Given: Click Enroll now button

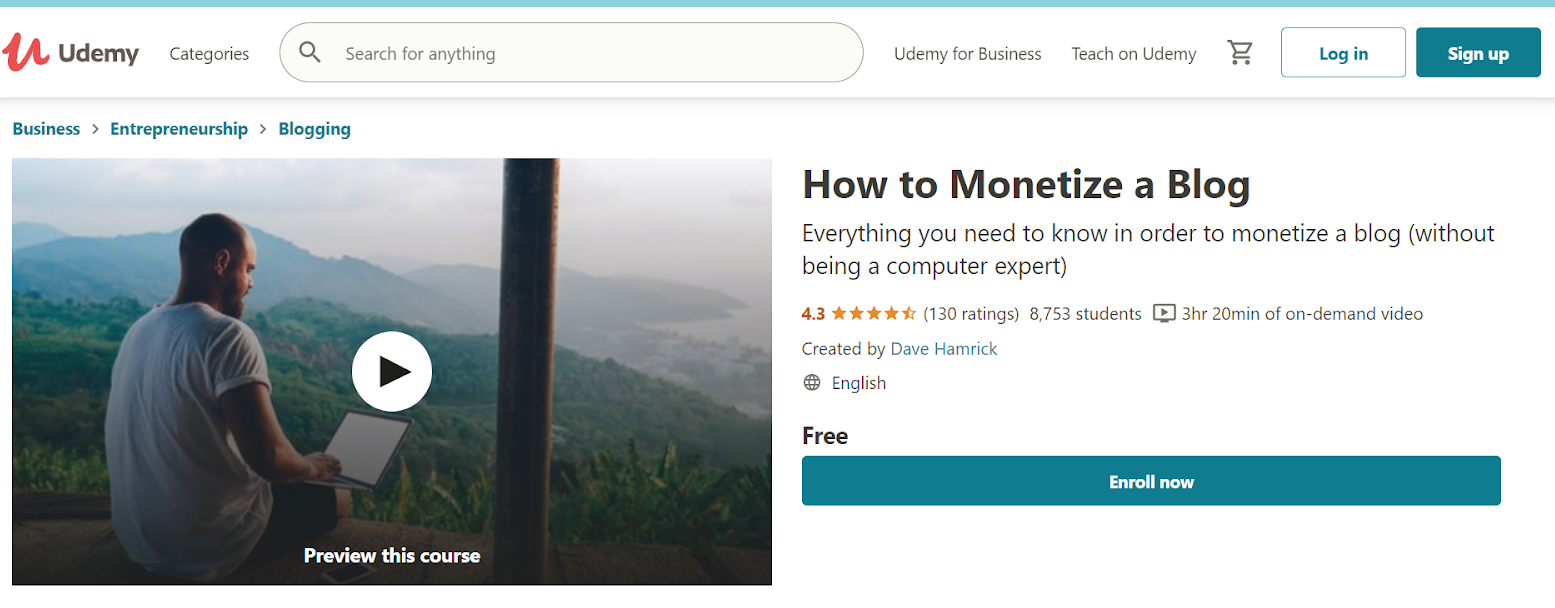Looking at the screenshot, I should (1151, 481).
